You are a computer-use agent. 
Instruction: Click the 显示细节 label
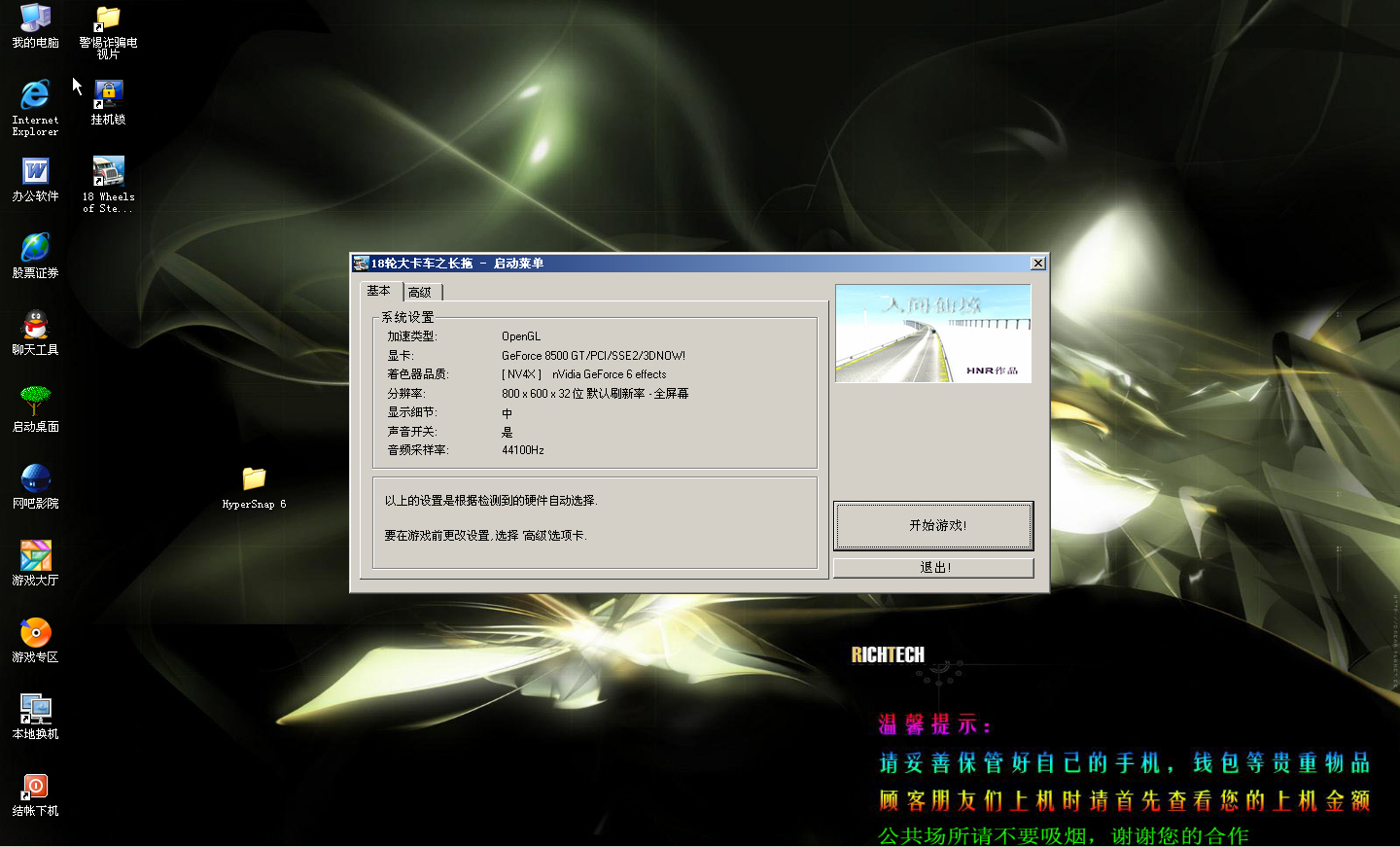pos(412,412)
